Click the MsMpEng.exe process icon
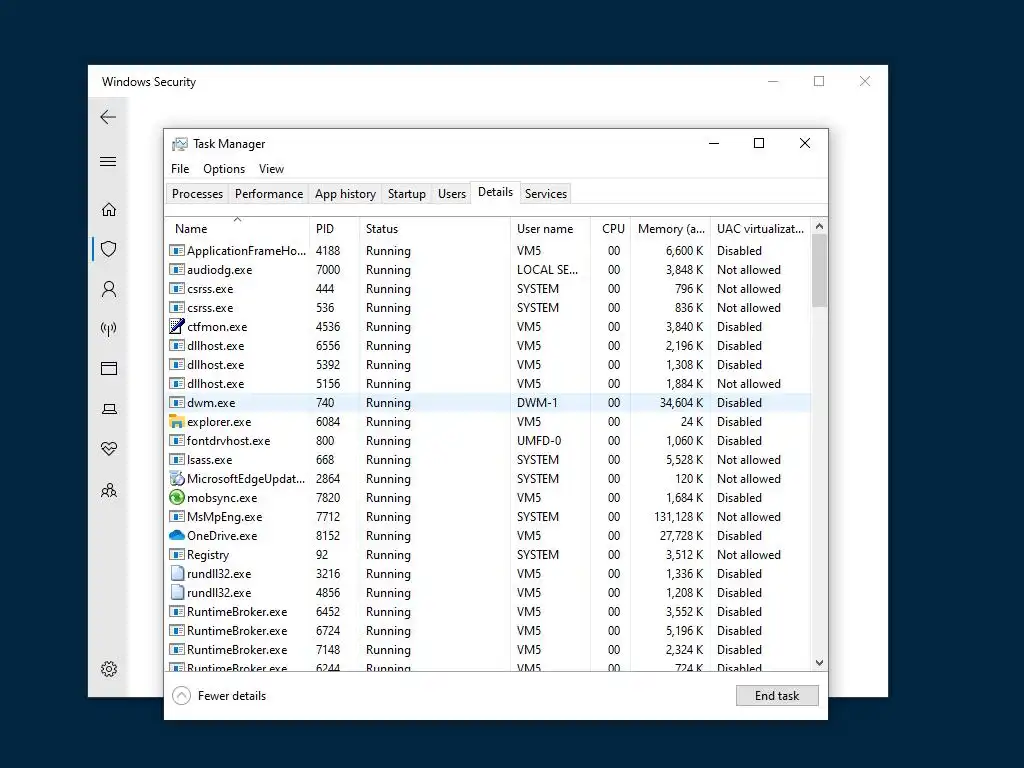 click(x=176, y=516)
